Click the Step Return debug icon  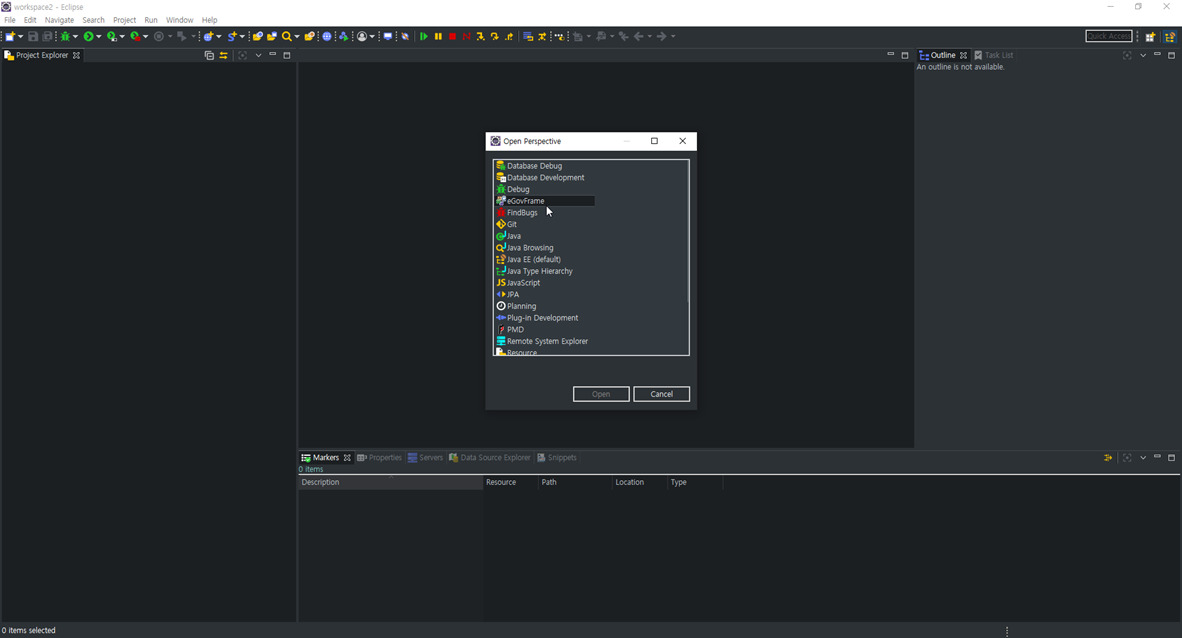pos(509,36)
